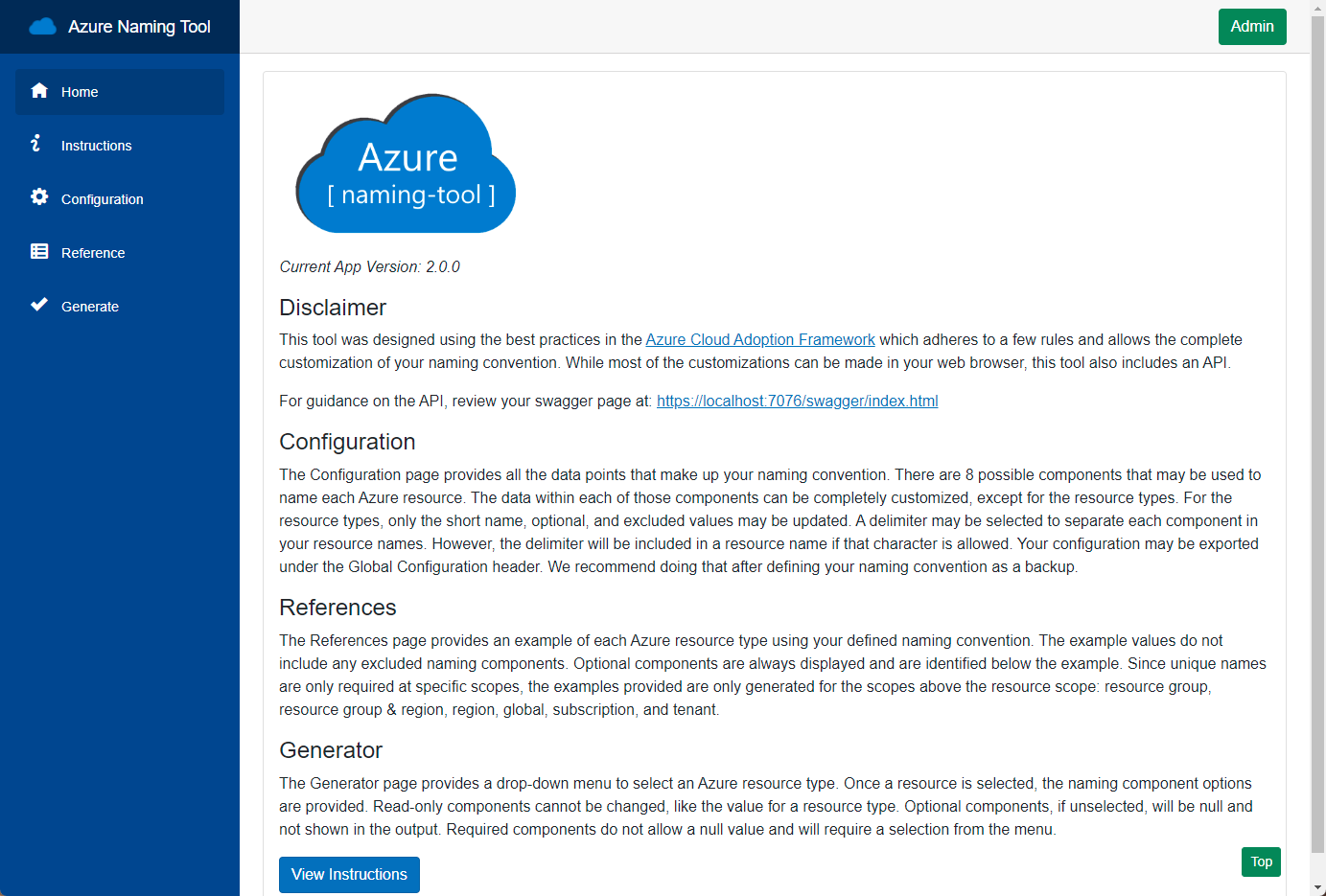Go to Home in the sidebar
This screenshot has height=896, width=1326.
click(80, 92)
